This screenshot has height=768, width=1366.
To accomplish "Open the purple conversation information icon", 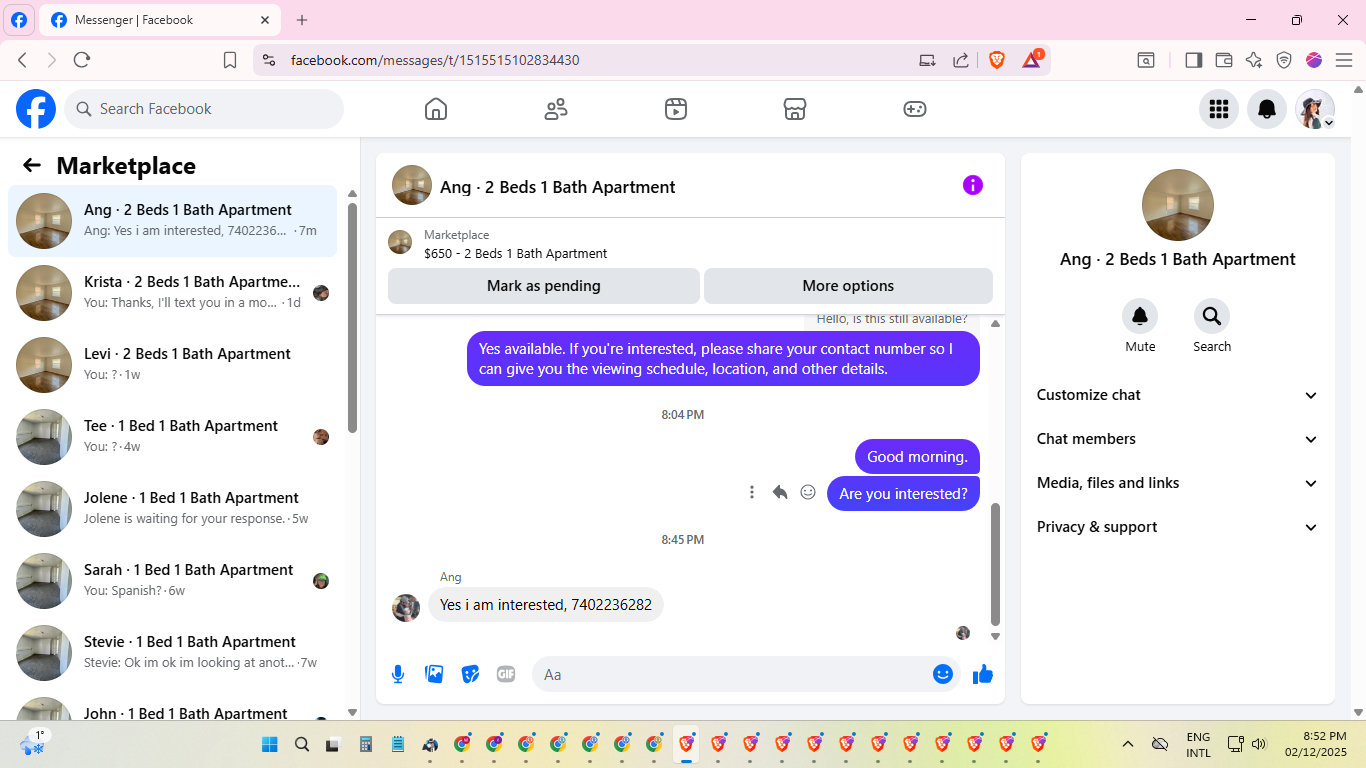I will click(x=973, y=185).
